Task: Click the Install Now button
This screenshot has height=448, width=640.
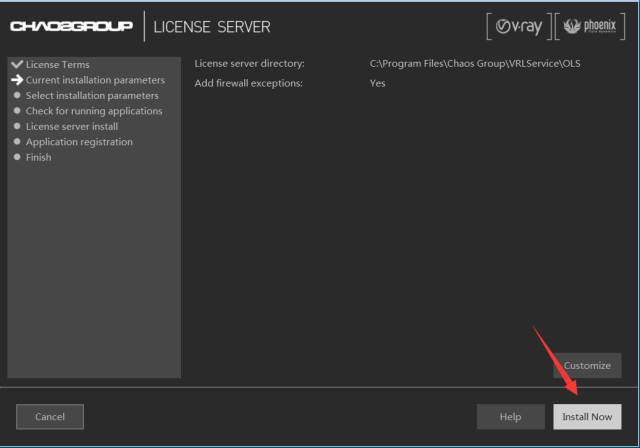Action: point(587,417)
